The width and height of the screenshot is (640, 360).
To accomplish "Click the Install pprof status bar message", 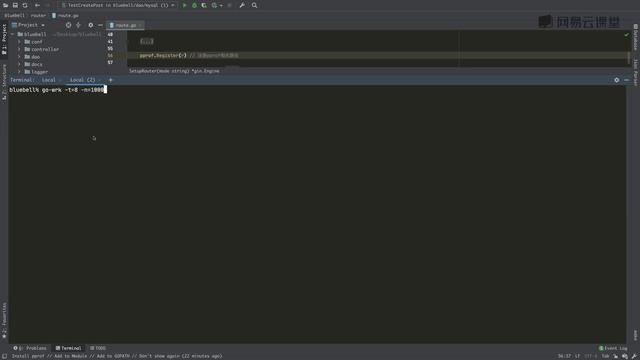I will tap(117, 356).
